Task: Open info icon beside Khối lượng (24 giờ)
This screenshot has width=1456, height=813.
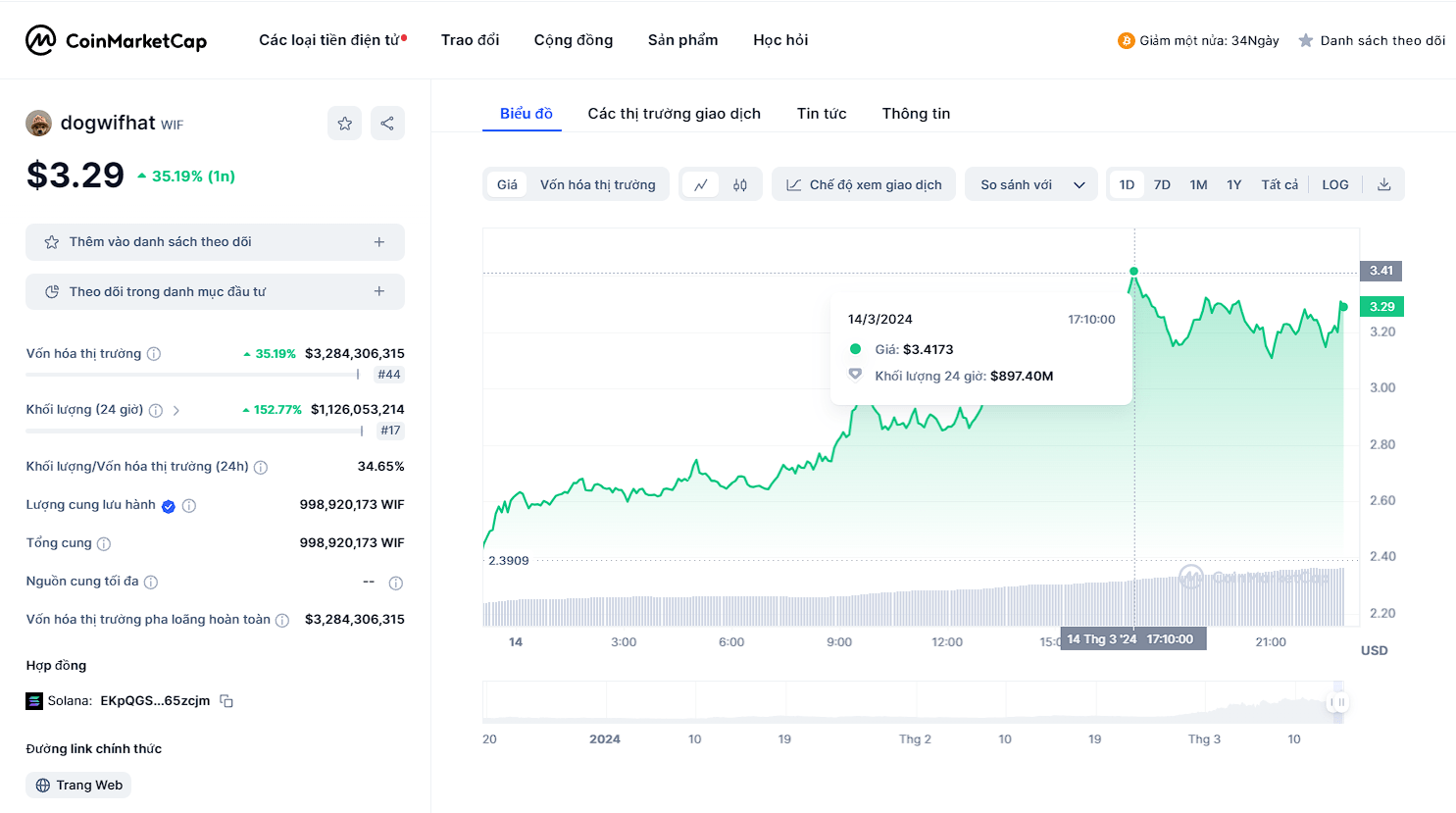Action: [x=156, y=411]
